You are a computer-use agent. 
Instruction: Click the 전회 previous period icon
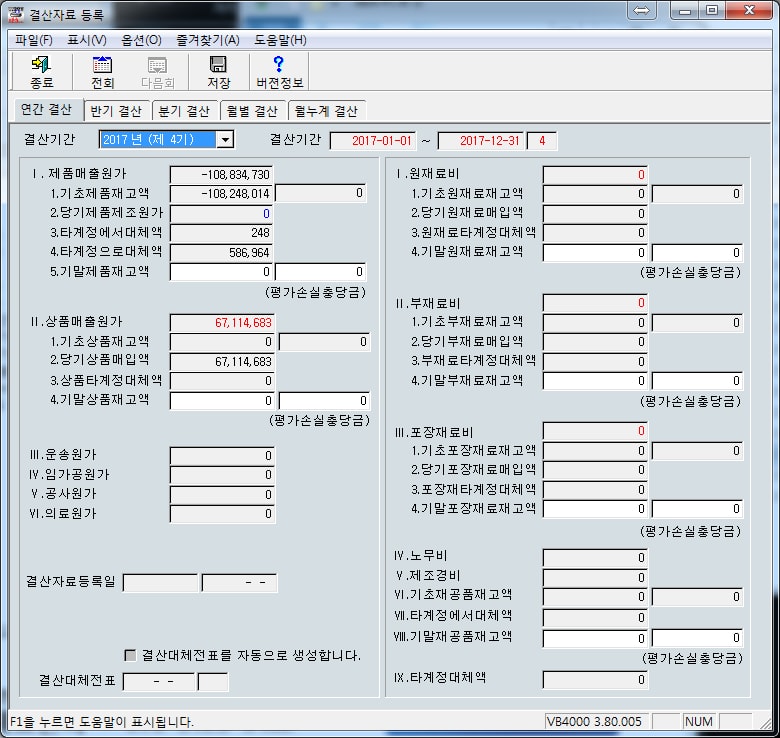[102, 72]
